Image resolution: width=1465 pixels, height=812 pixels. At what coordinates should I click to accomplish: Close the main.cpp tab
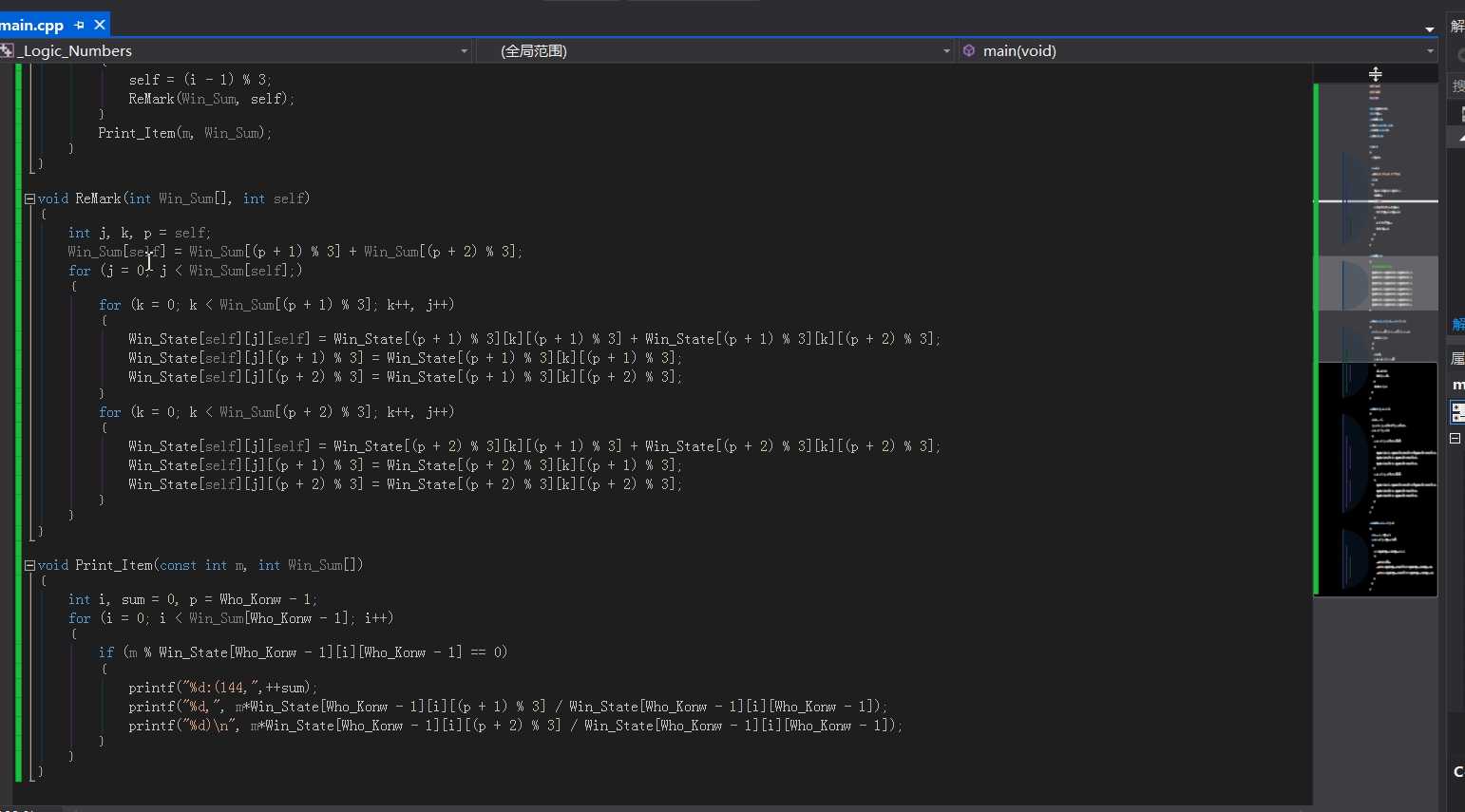point(99,25)
